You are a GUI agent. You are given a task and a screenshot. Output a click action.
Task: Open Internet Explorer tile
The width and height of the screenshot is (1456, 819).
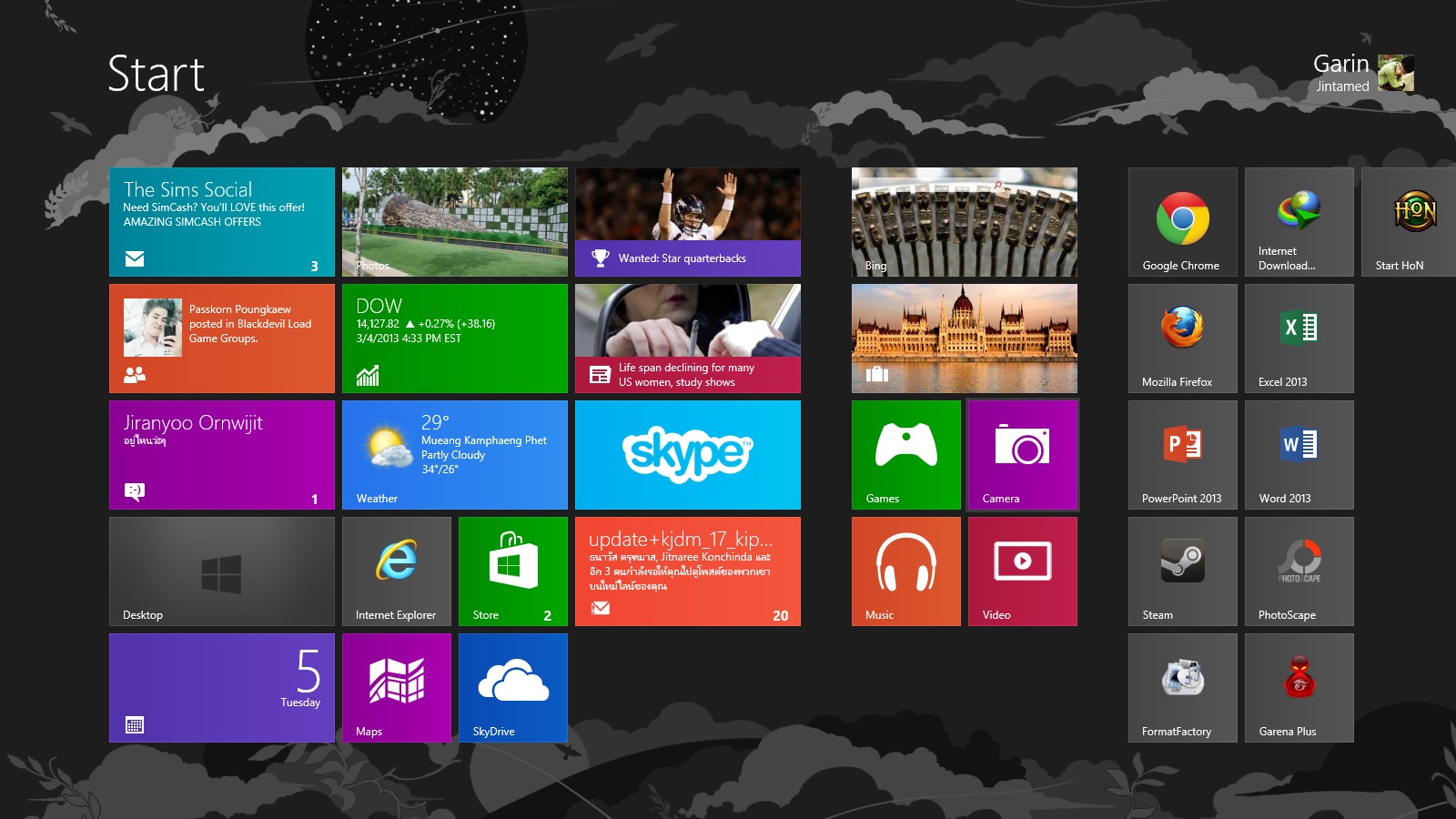pos(397,571)
